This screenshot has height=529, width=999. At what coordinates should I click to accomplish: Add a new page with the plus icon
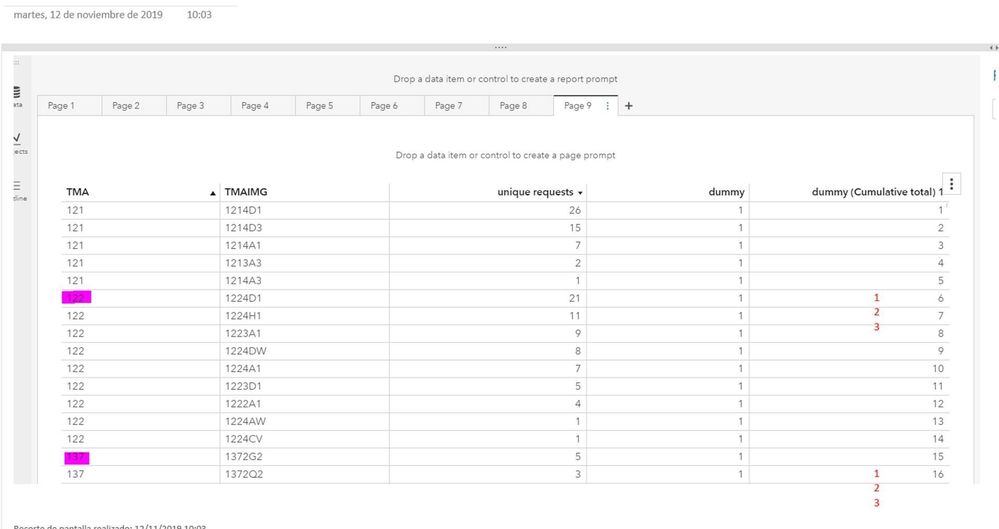628,106
